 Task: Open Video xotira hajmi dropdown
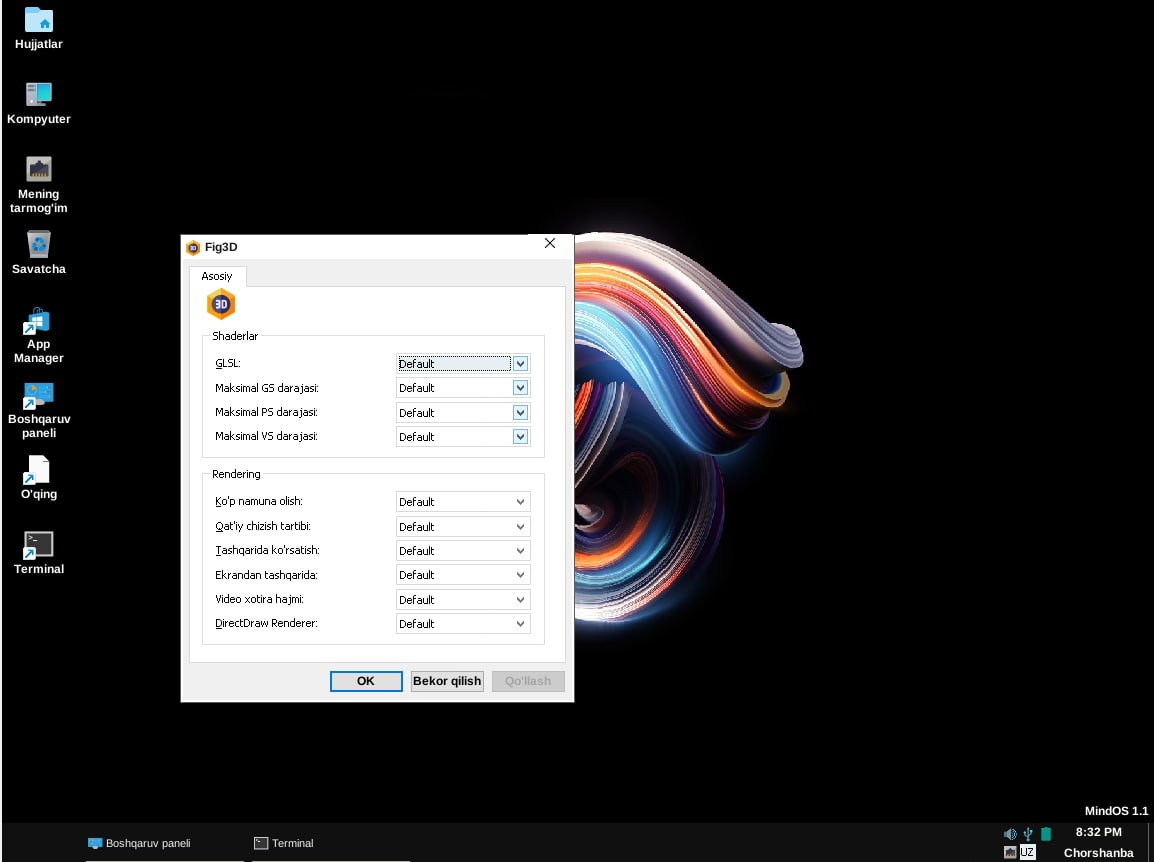(519, 600)
